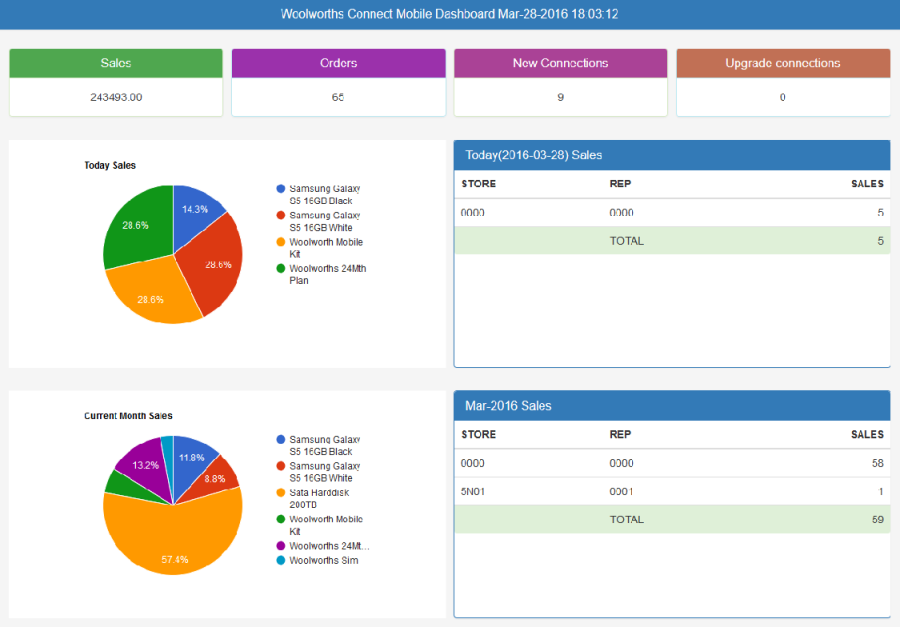Click the Today(2016-03-28) Sales panel header

coord(671,155)
